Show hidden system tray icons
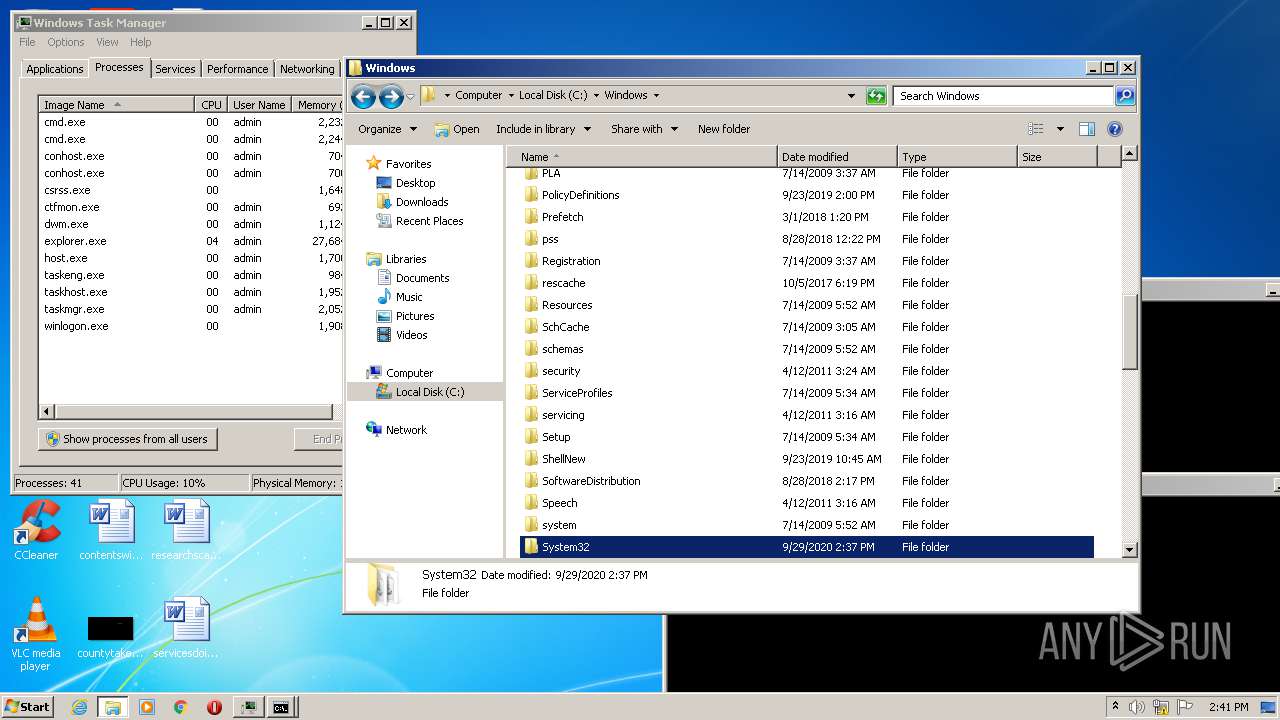Viewport: 1280px width, 720px height. coord(1115,707)
